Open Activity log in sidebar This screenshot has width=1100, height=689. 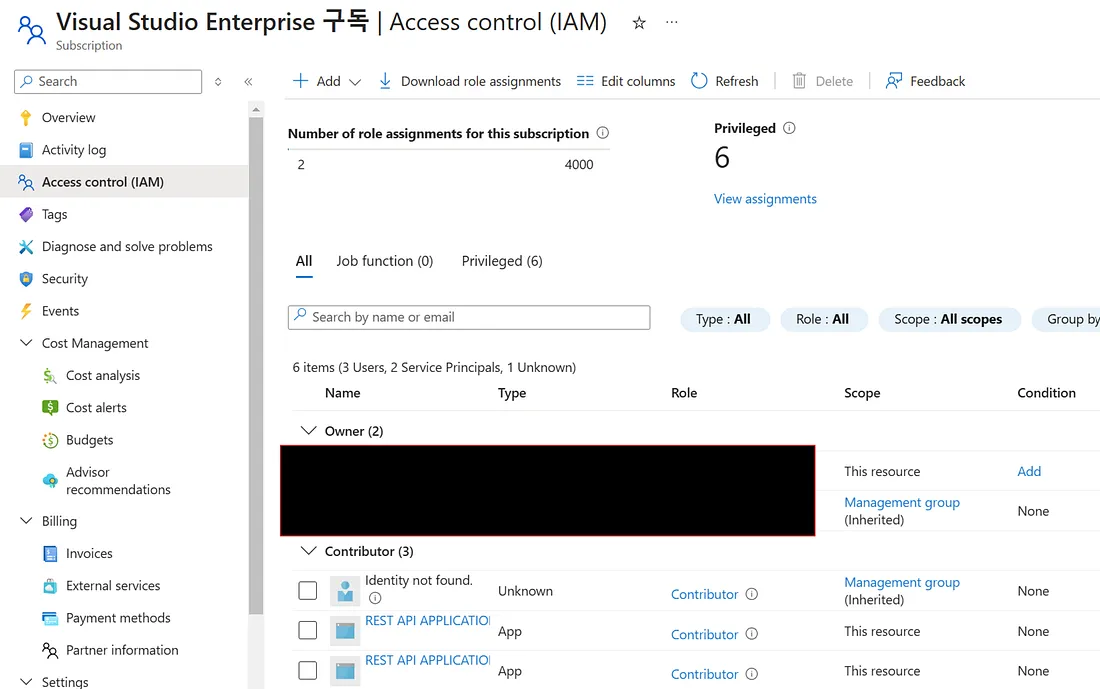[x=73, y=150]
